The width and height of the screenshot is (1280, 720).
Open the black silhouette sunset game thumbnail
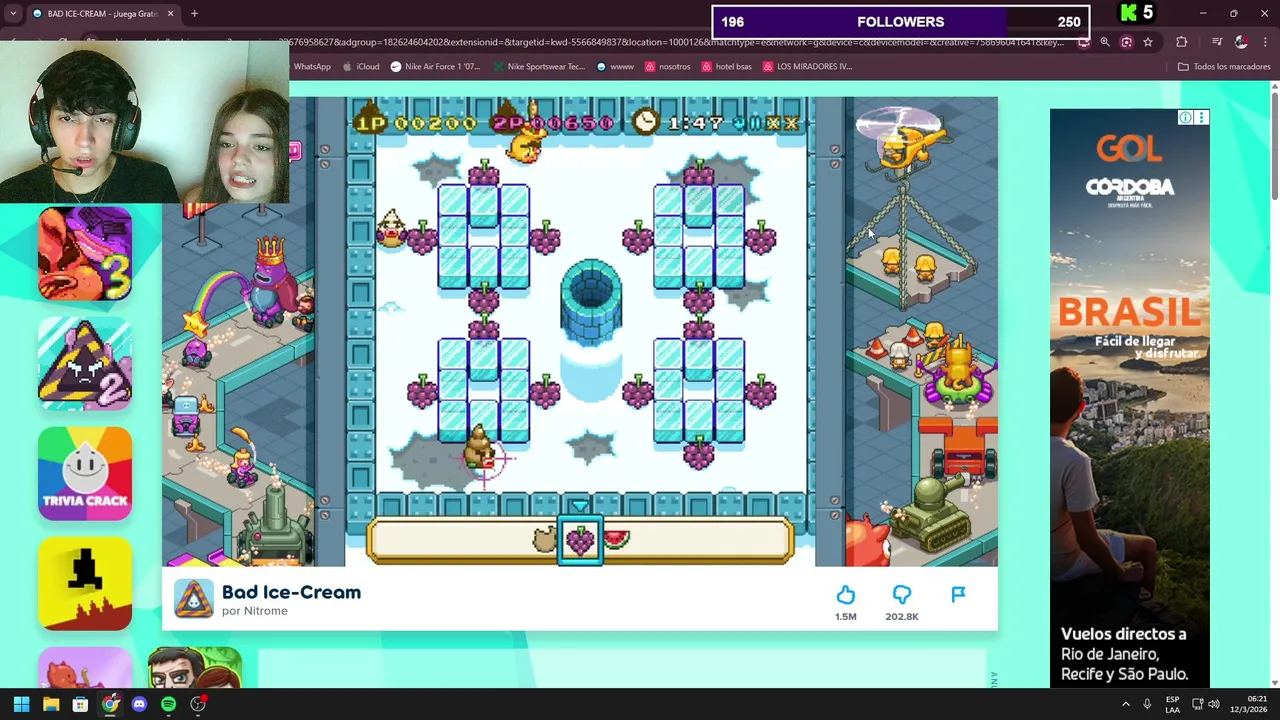pyautogui.click(x=85, y=583)
